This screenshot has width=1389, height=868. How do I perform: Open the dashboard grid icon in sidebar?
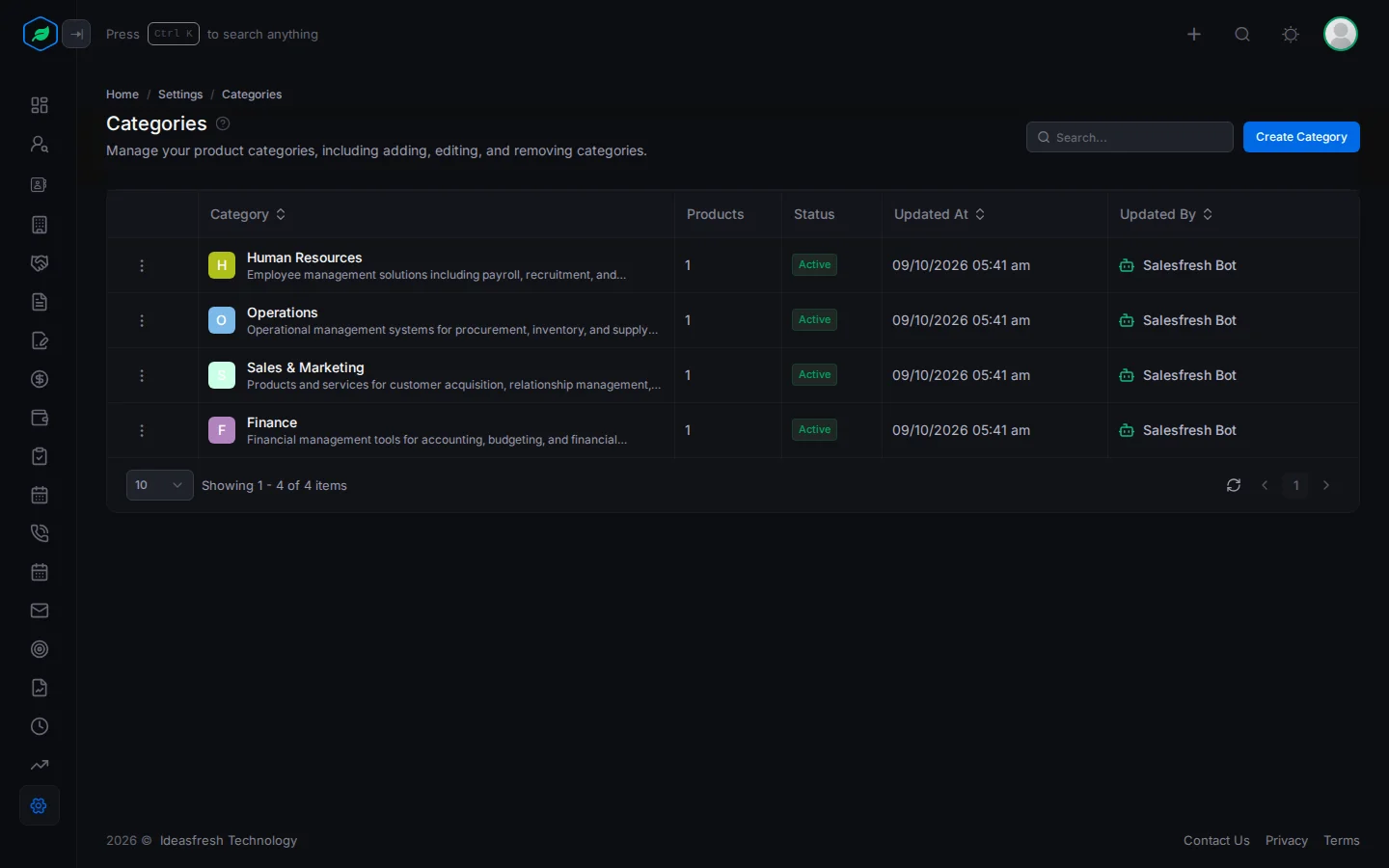point(40,105)
